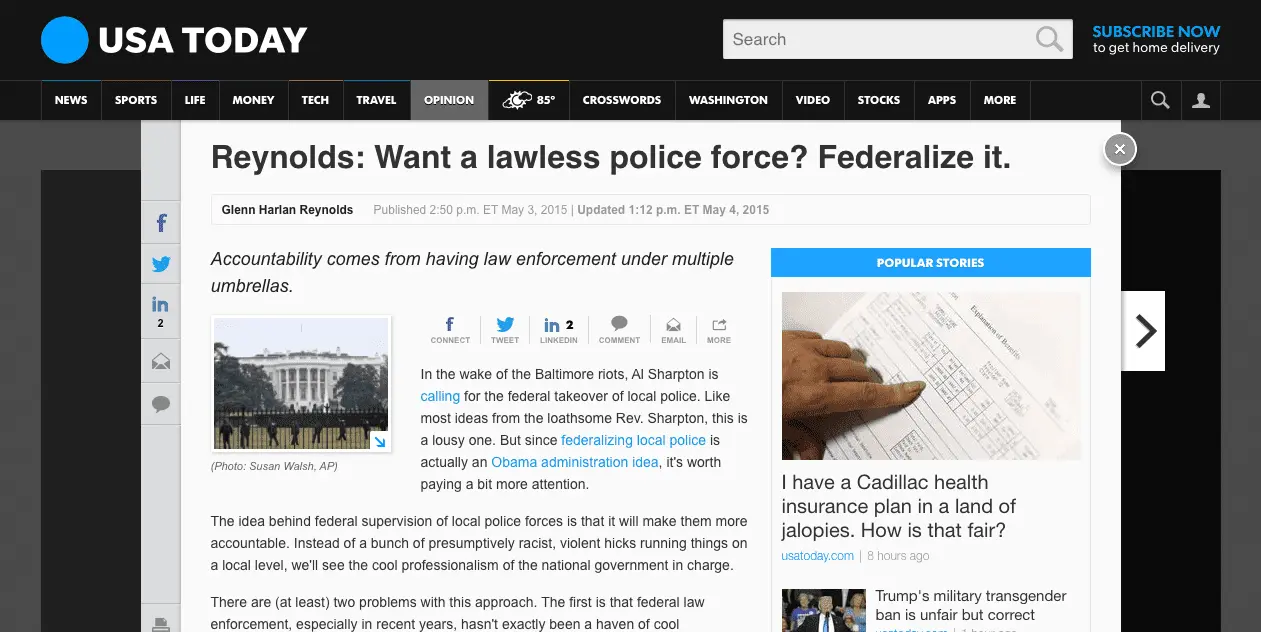Open APPS section

(x=942, y=100)
